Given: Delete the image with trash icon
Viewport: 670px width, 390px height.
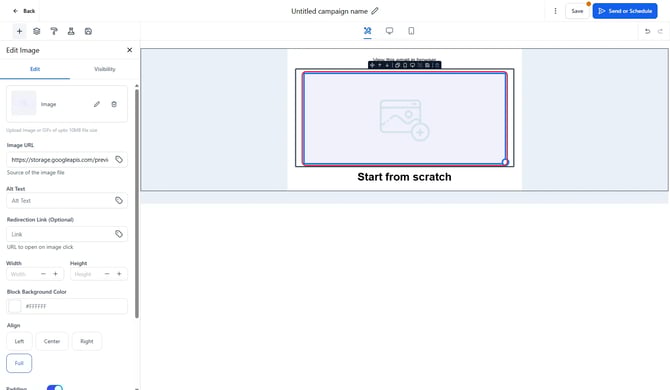Looking at the screenshot, I should pyautogui.click(x=114, y=104).
